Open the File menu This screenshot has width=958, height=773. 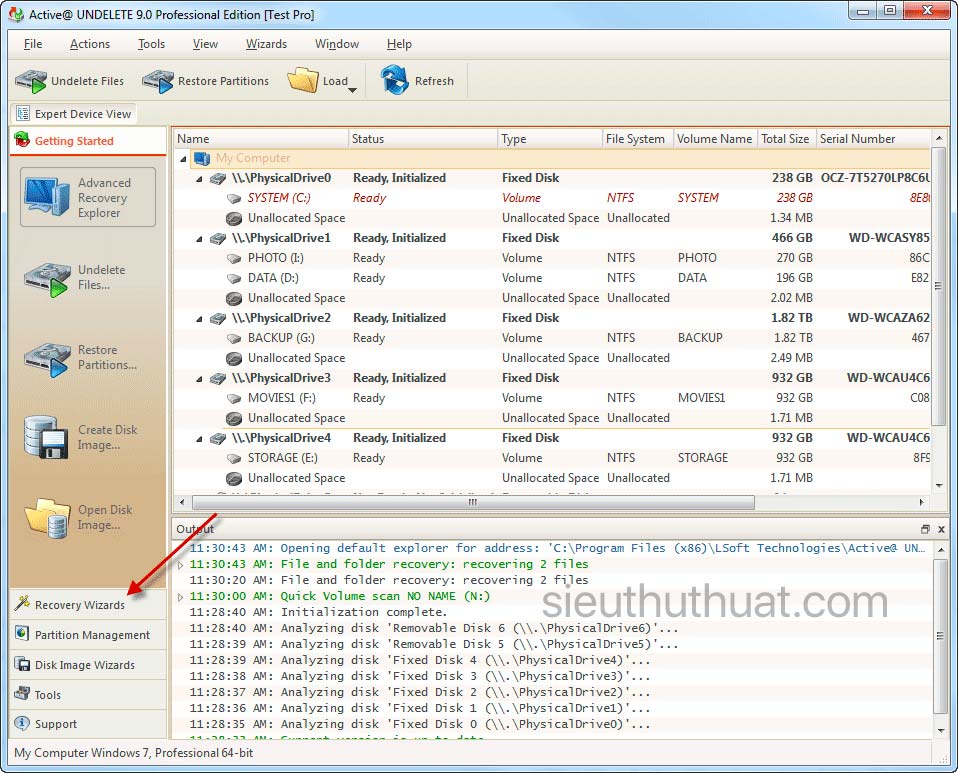tap(33, 44)
